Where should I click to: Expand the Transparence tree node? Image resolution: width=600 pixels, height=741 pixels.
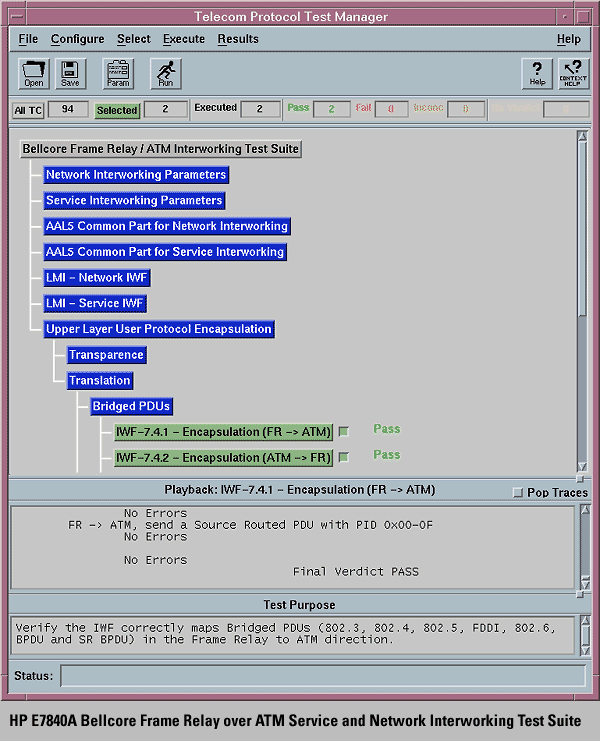[106, 355]
